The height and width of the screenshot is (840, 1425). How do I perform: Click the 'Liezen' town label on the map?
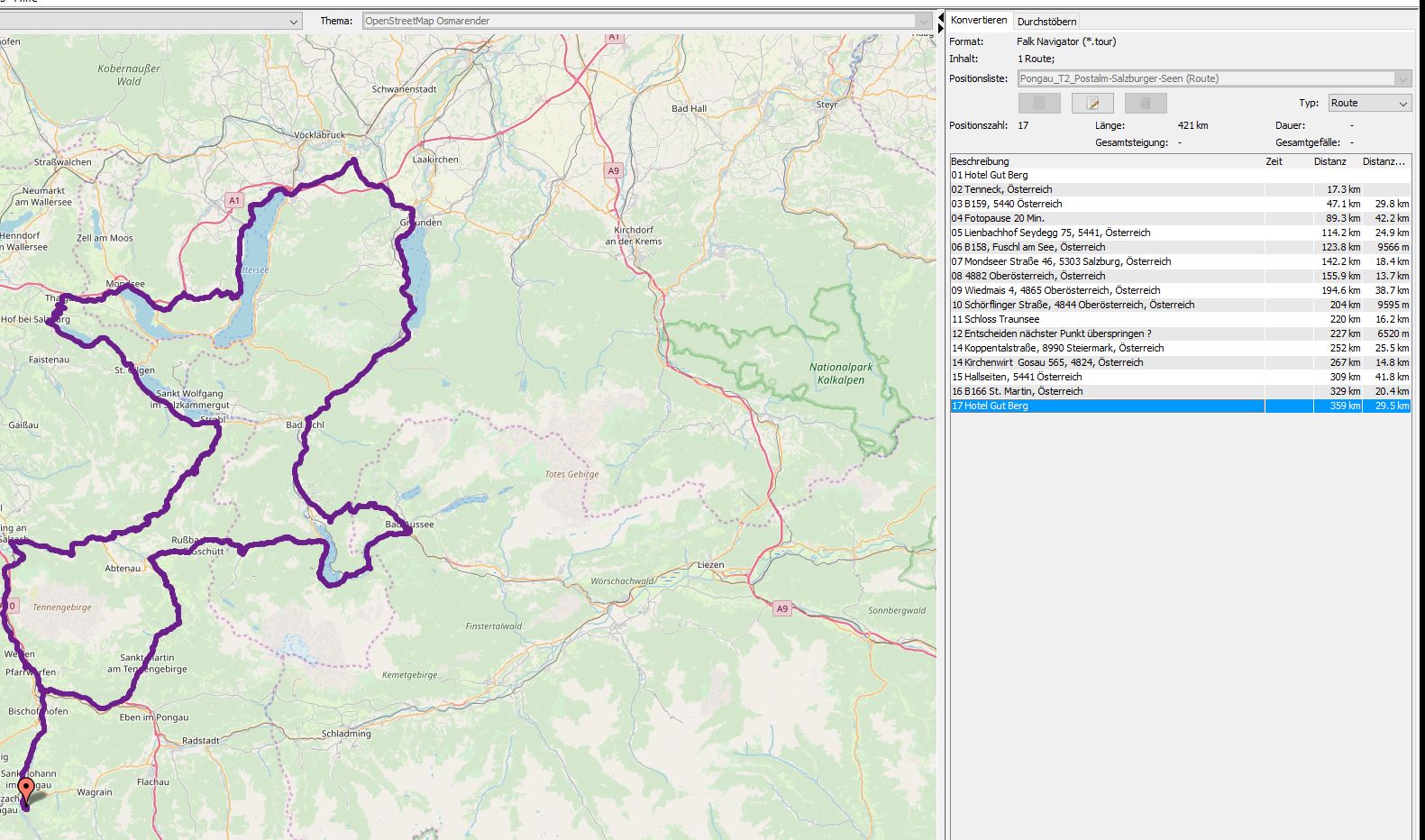[711, 564]
